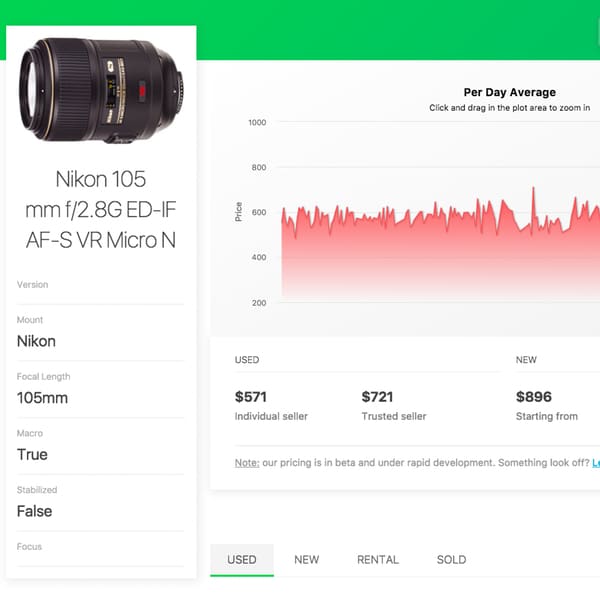Screen dimensions: 600x600
Task: Click the Focal Length value 105mm
Action: click(42, 398)
